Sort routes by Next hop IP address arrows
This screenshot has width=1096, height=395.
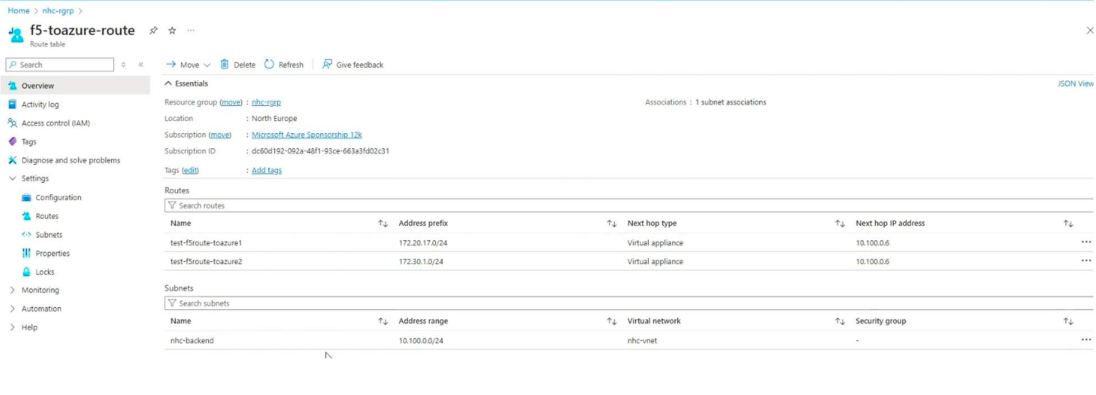click(x=1068, y=224)
